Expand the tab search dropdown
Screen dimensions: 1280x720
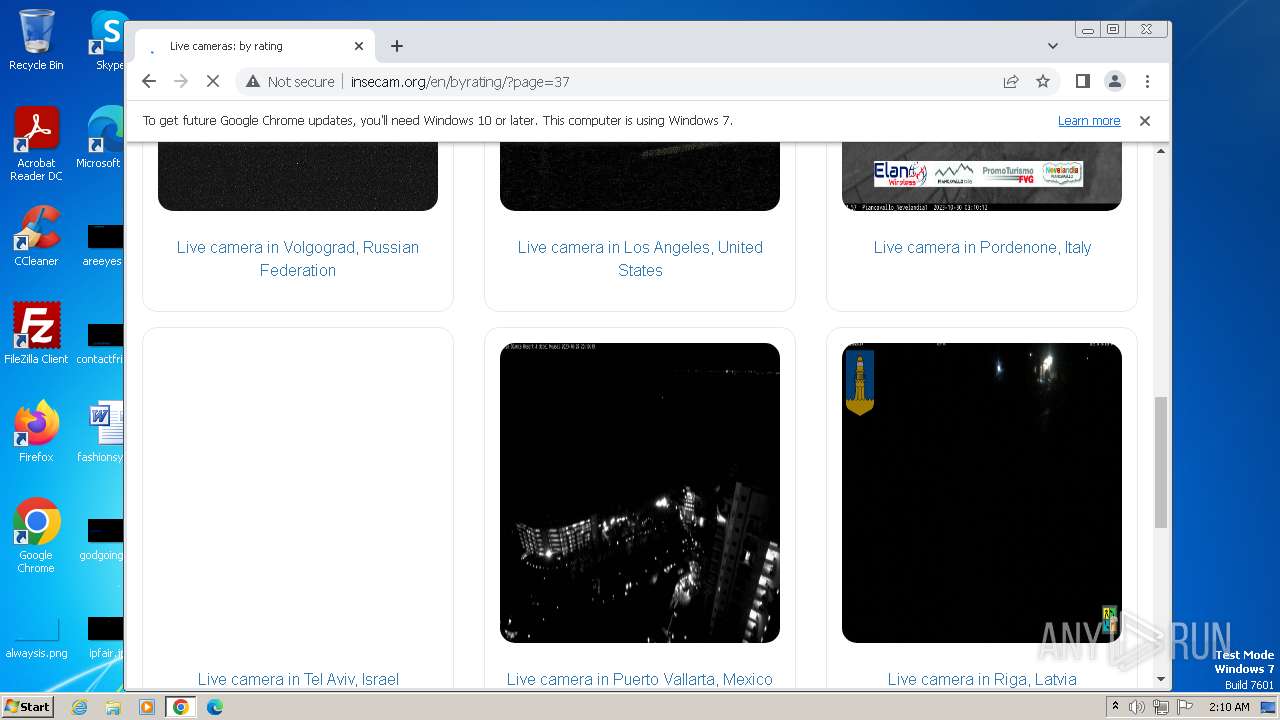(1053, 46)
